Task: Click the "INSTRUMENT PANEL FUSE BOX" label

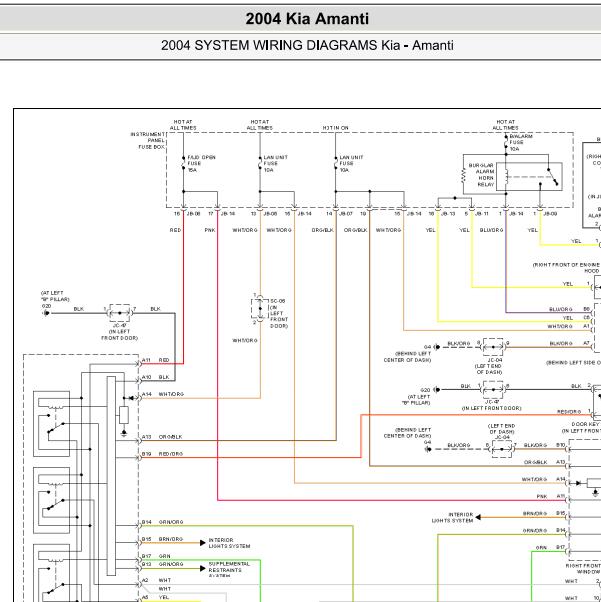Action: click(147, 141)
